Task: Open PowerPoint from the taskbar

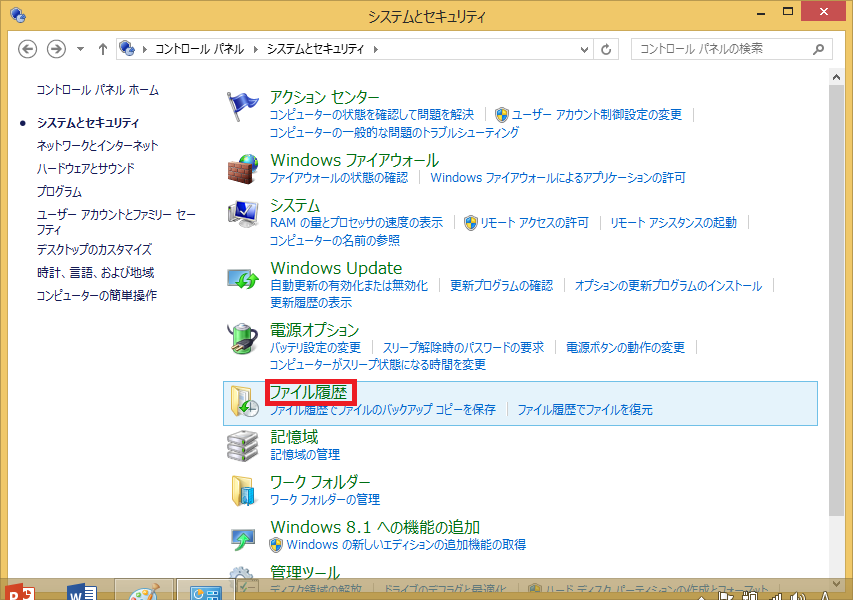Action: pyautogui.click(x=20, y=591)
